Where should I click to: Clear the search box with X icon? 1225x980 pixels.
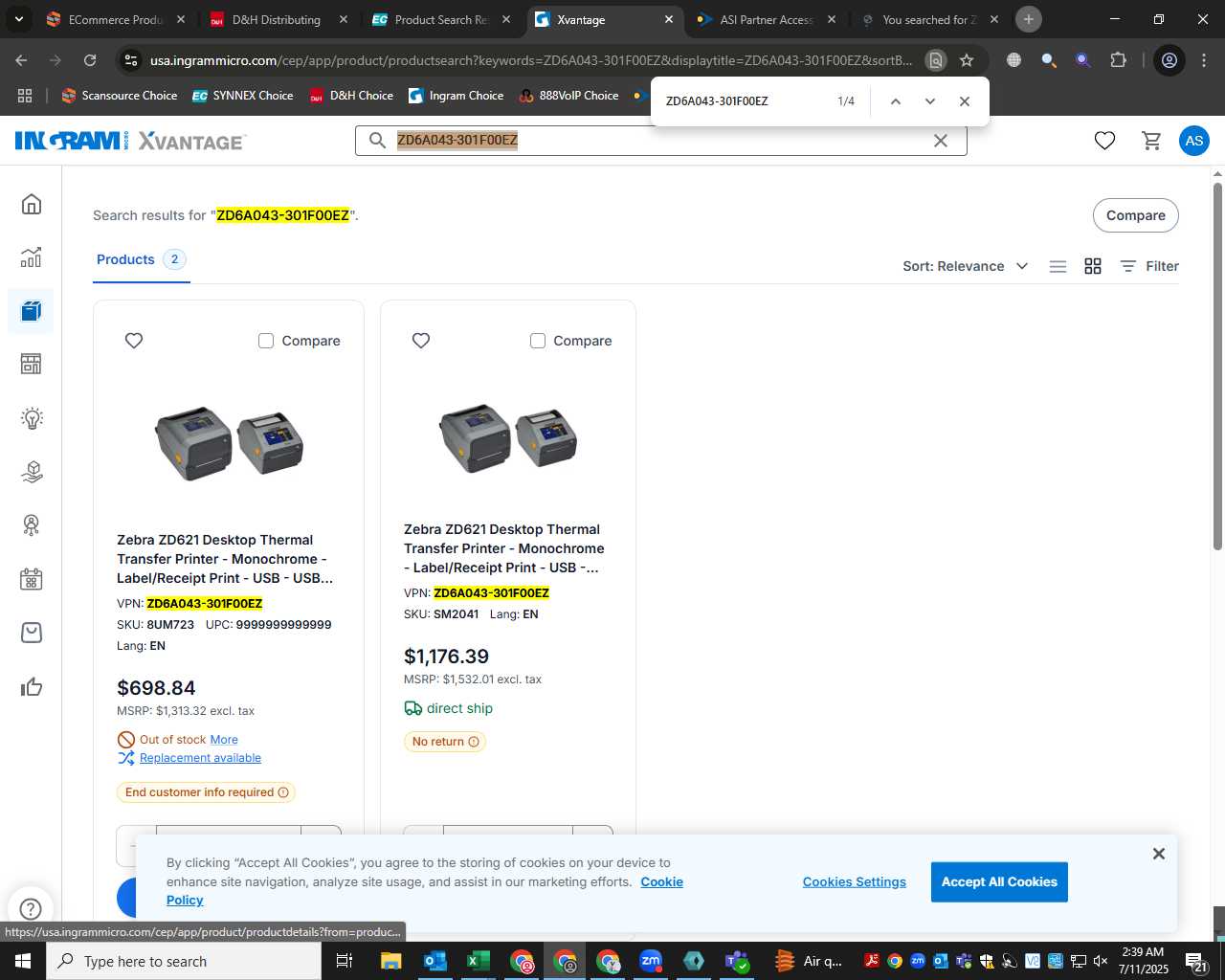coord(941,141)
